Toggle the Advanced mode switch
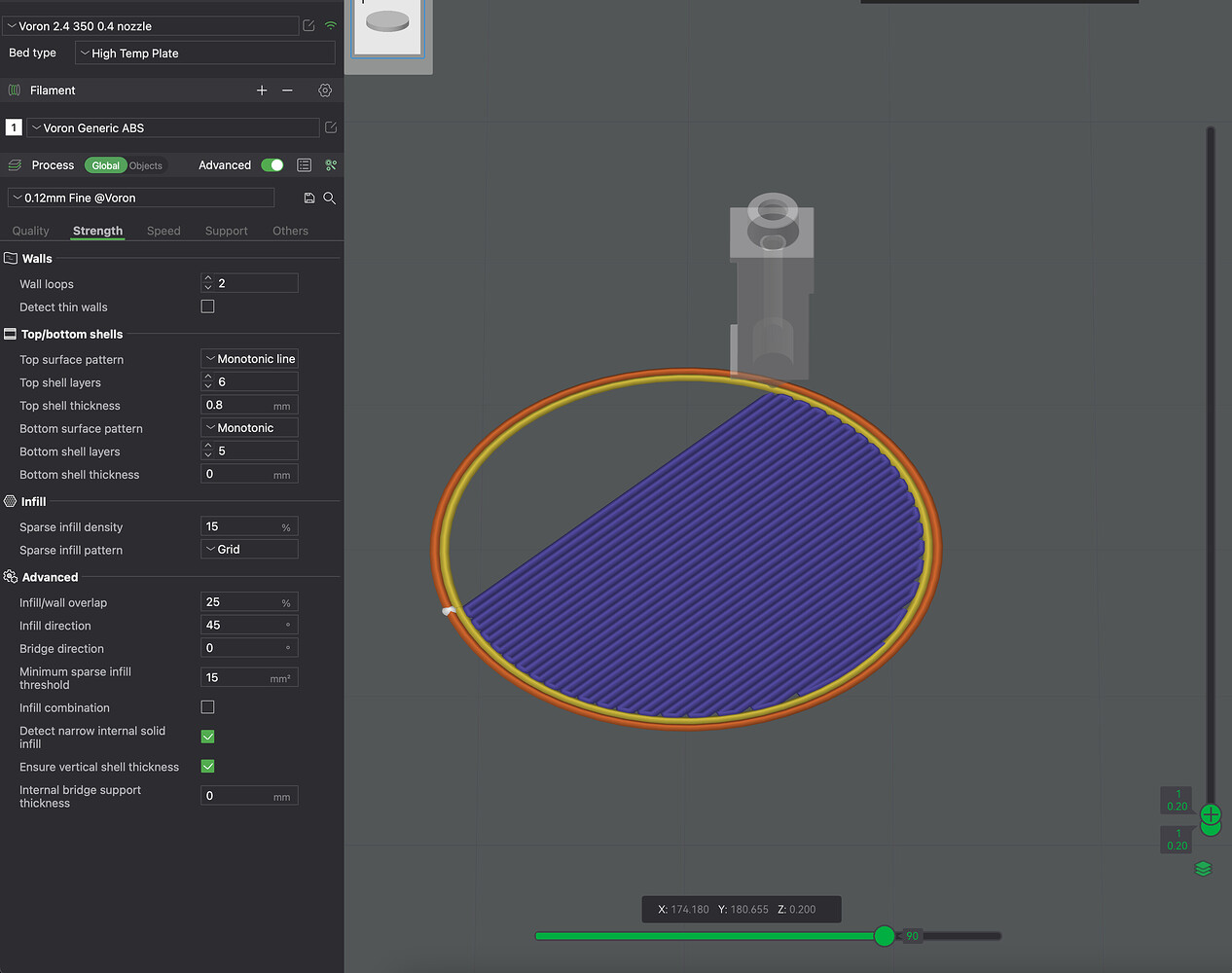Viewport: 1232px width, 973px height. (x=272, y=165)
